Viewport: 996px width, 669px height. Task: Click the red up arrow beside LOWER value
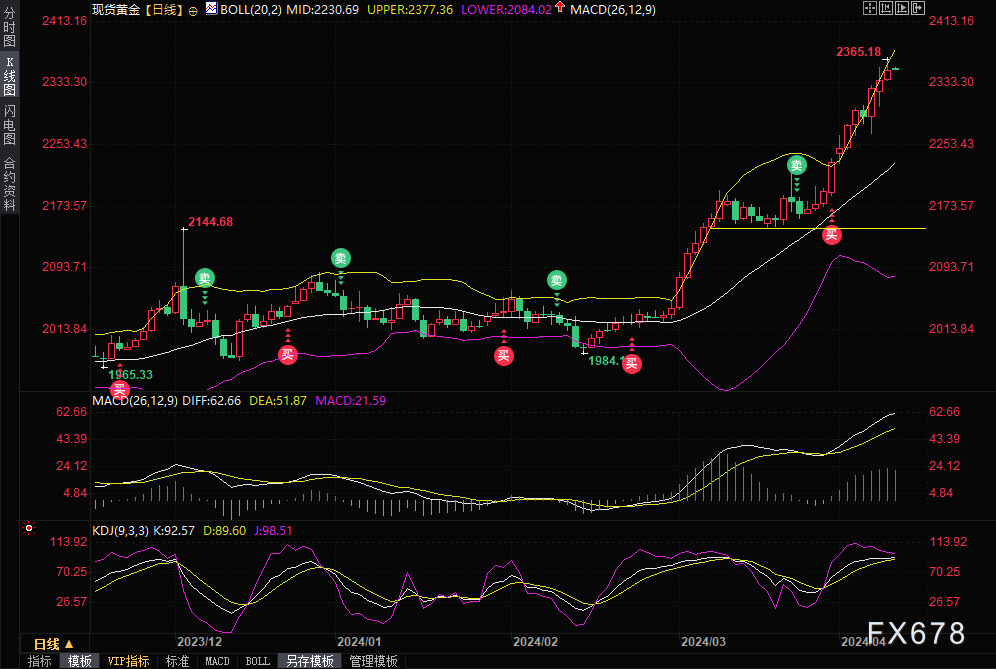(x=560, y=7)
